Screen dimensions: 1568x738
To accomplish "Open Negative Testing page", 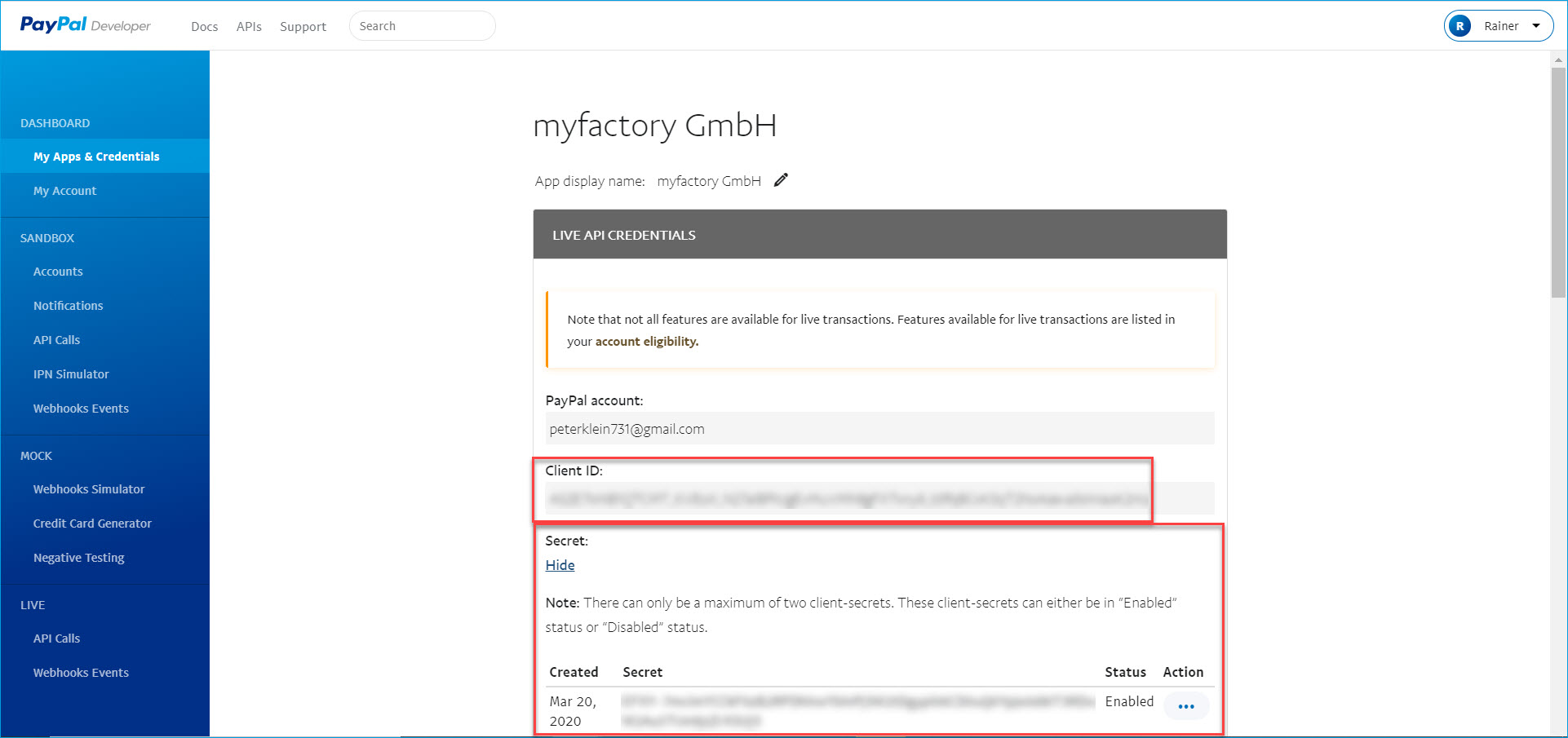I will pos(78,558).
